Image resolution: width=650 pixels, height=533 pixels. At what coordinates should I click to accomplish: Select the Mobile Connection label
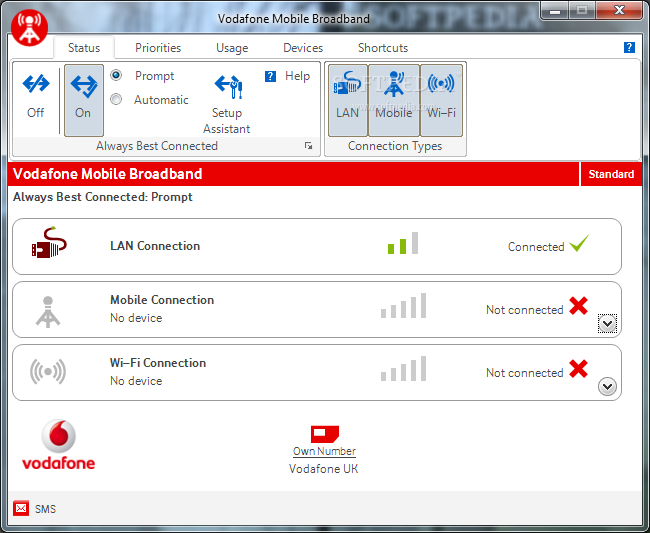pyautogui.click(x=162, y=300)
